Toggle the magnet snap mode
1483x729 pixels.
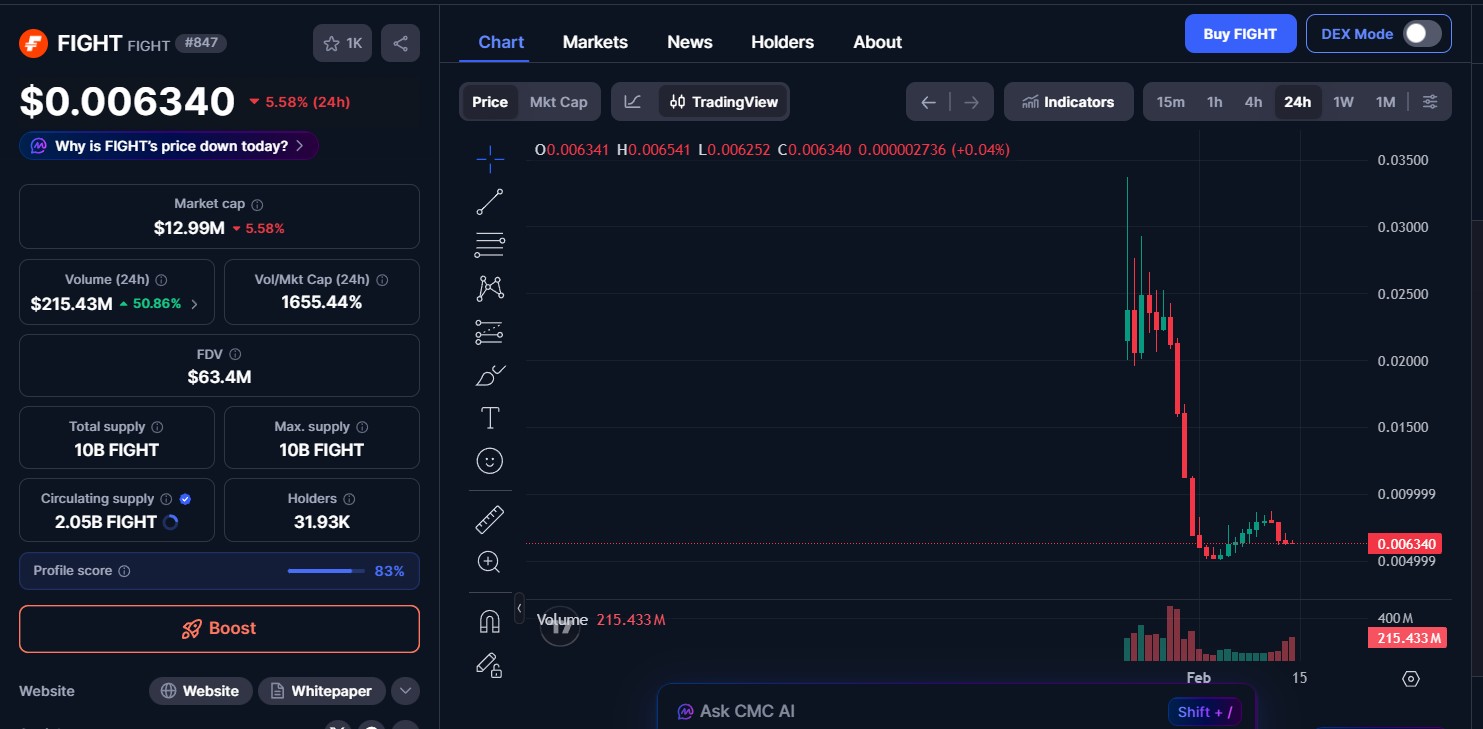click(490, 622)
